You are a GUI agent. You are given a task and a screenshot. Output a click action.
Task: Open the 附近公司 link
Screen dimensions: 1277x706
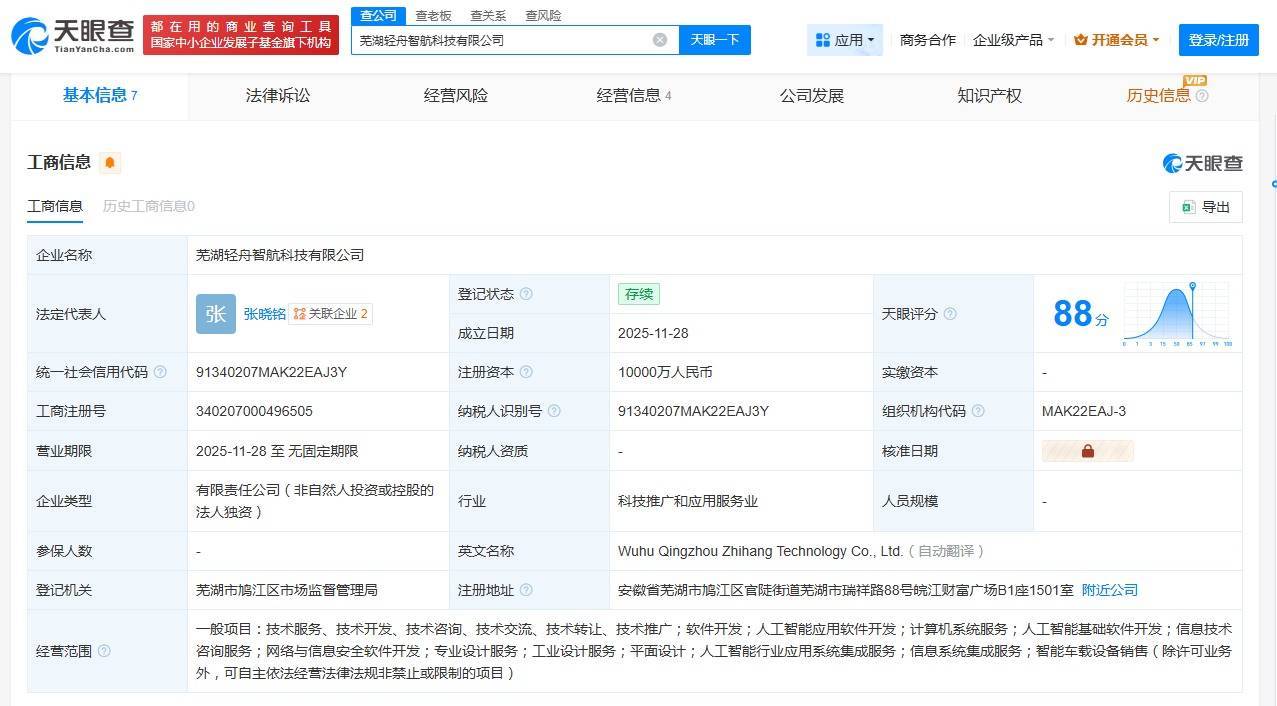click(1110, 590)
